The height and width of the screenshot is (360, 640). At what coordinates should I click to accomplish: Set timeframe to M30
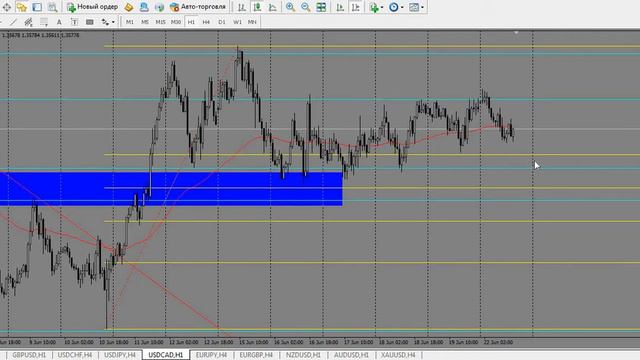(x=176, y=22)
